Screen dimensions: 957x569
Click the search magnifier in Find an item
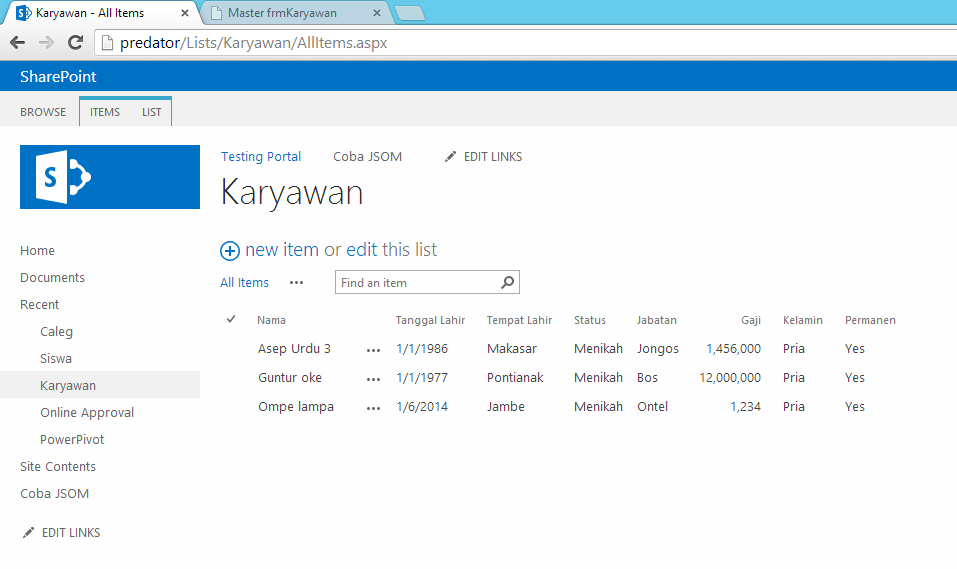point(508,283)
